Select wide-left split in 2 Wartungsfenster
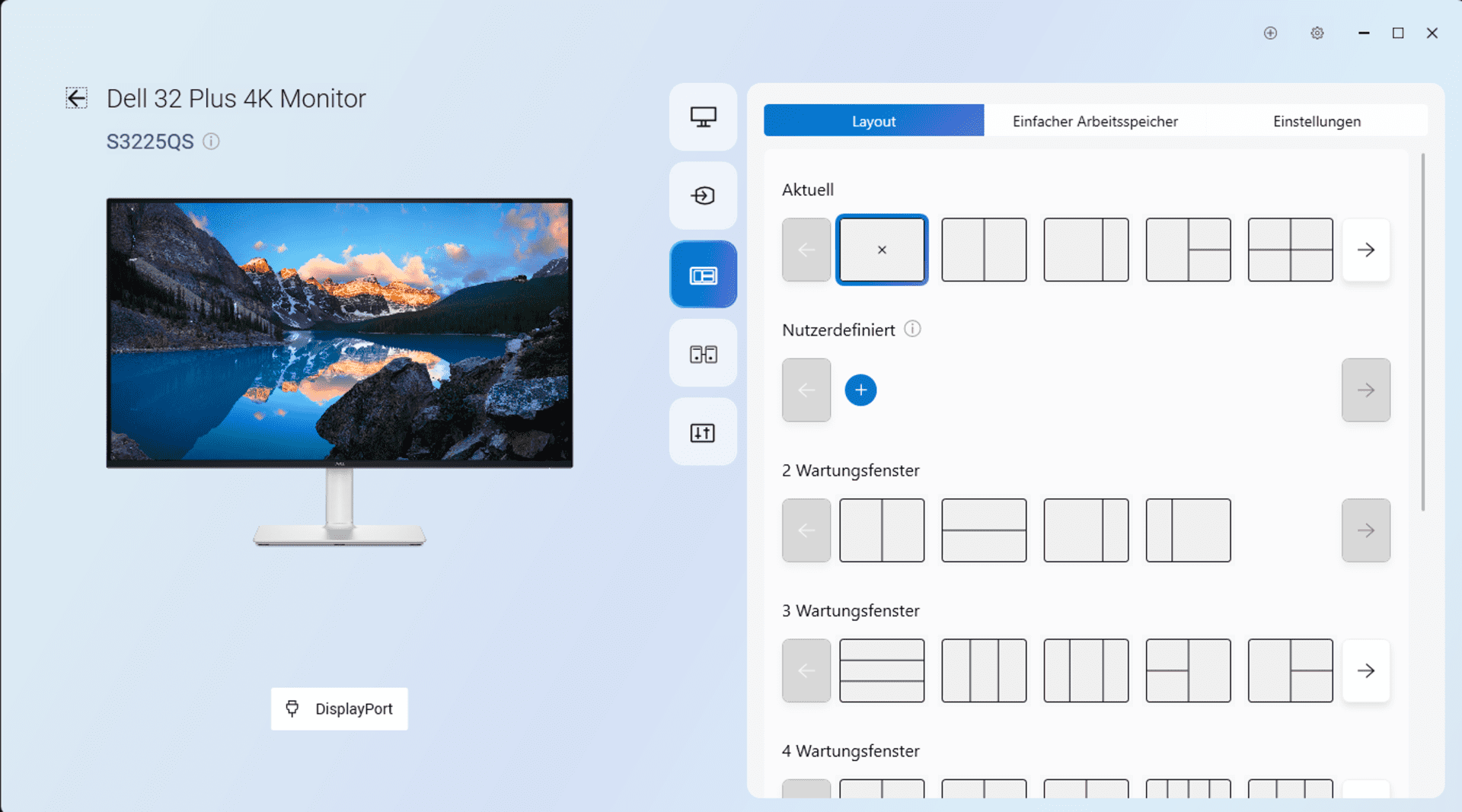1462x812 pixels. [1086, 530]
